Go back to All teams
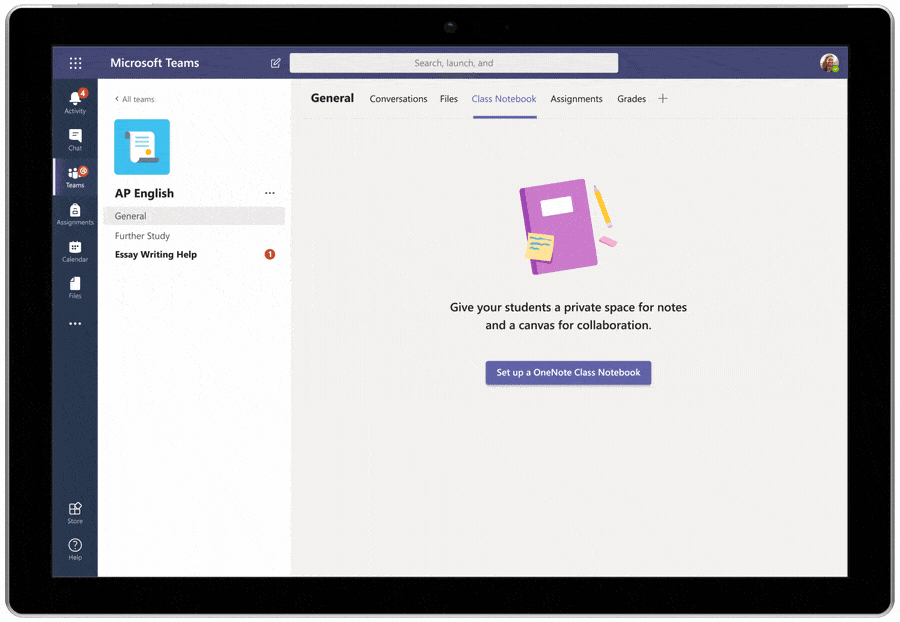 point(135,99)
